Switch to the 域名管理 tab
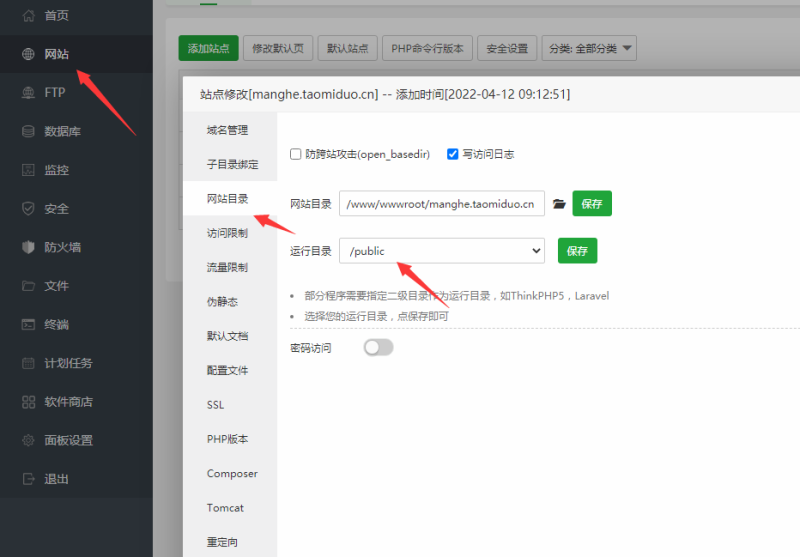This screenshot has height=557, width=800. [x=230, y=130]
